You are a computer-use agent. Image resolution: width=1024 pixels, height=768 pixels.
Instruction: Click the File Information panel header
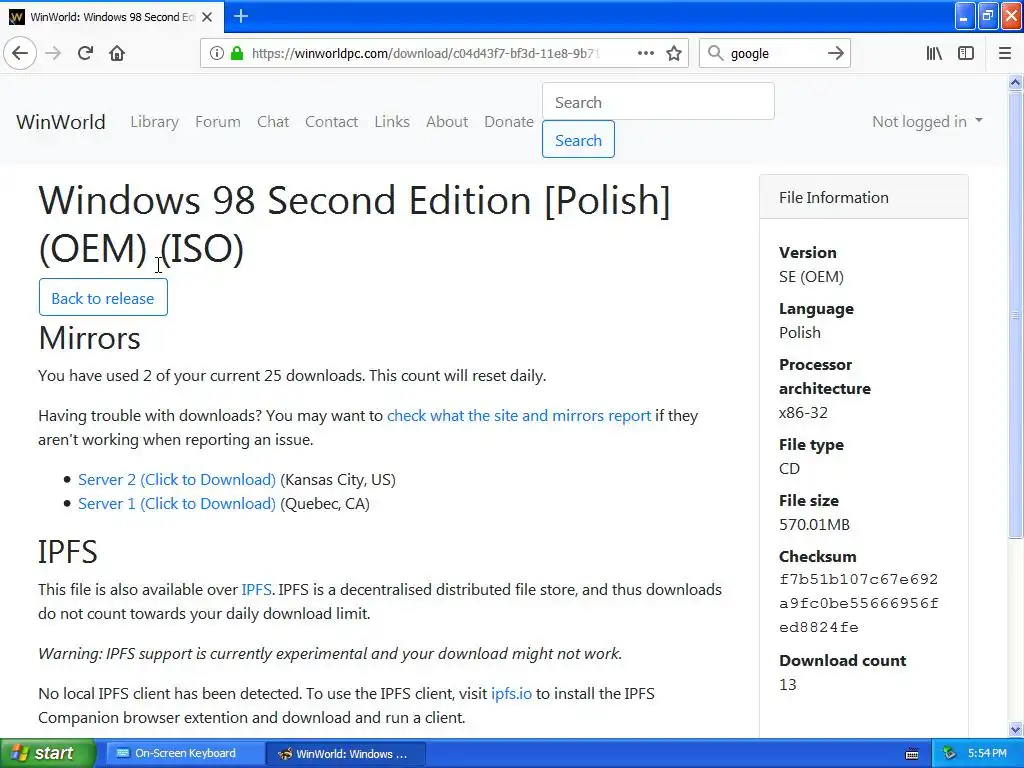(x=863, y=197)
